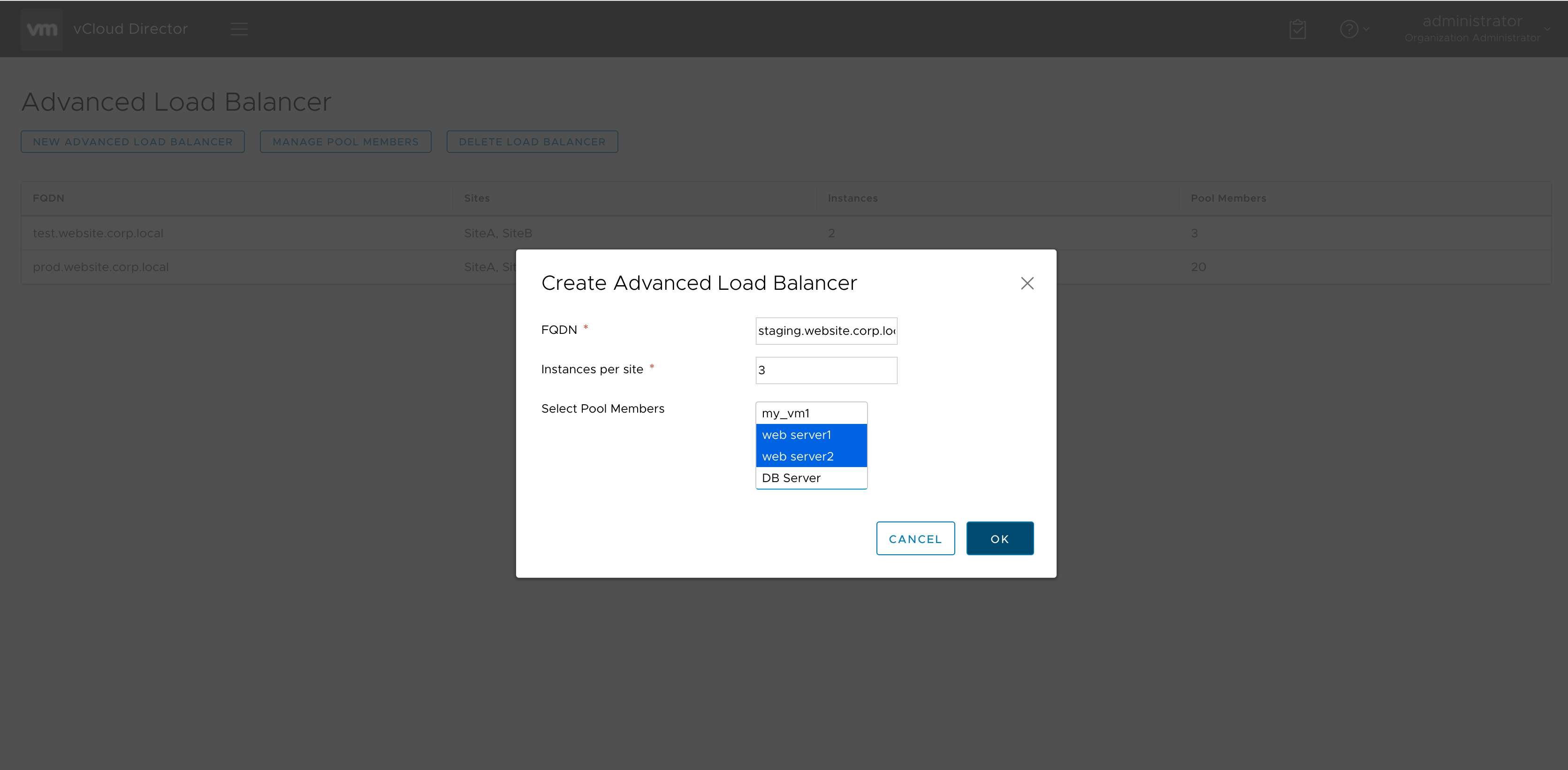Click the OK button to create load balancer

tap(999, 538)
